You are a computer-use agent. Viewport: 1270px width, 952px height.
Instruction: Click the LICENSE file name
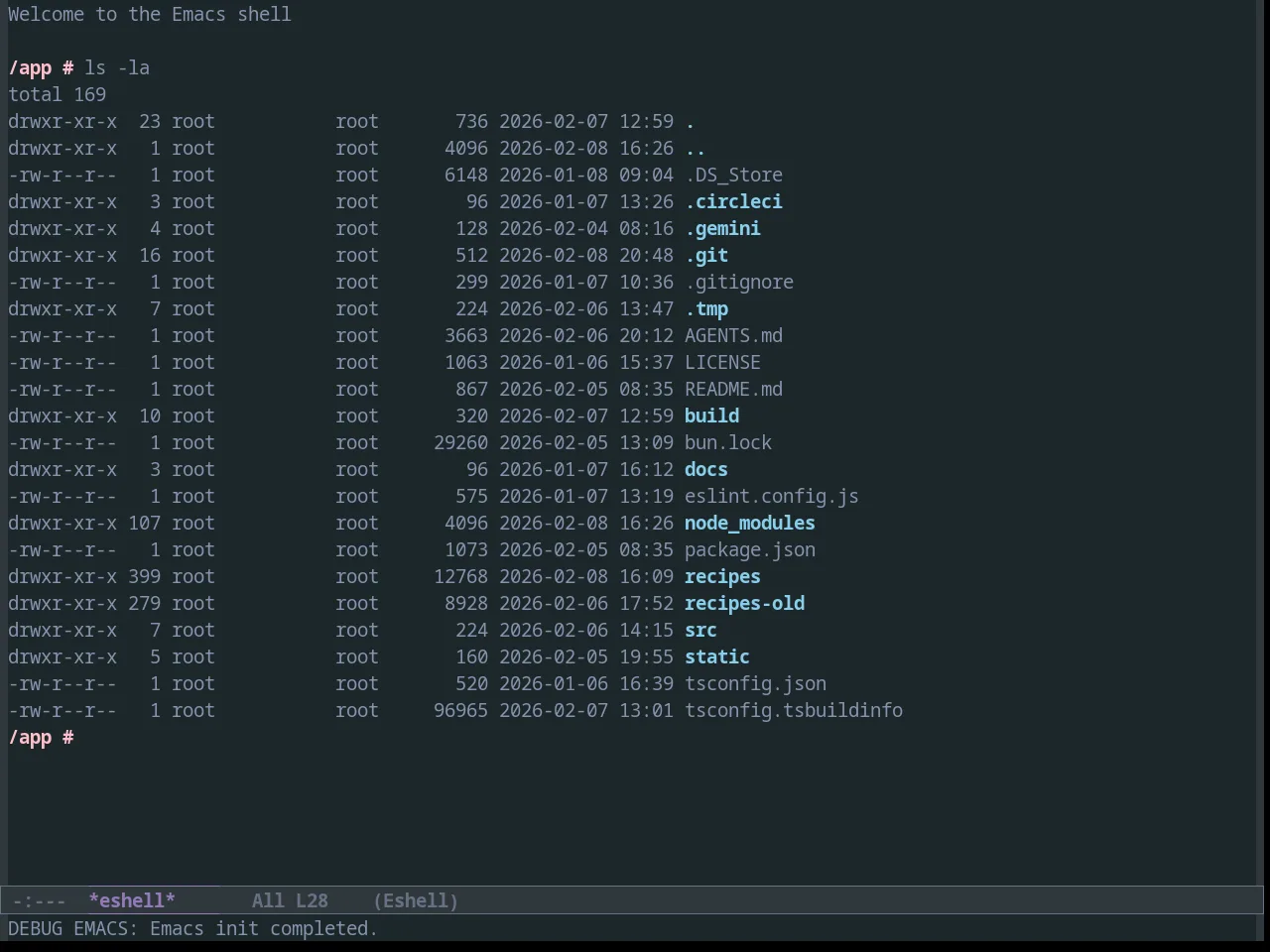[722, 362]
